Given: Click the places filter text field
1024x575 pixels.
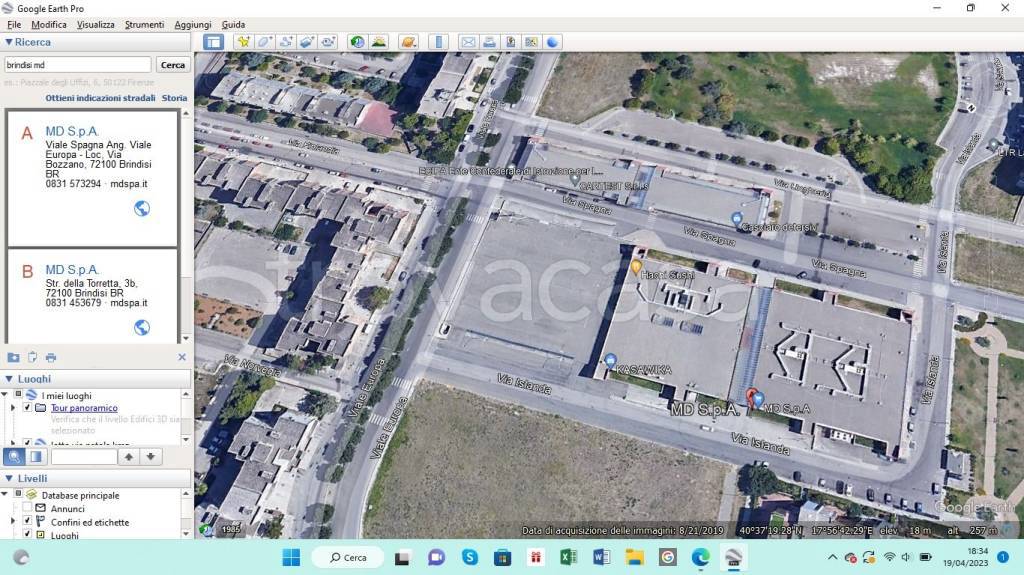Looking at the screenshot, I should click(84, 457).
